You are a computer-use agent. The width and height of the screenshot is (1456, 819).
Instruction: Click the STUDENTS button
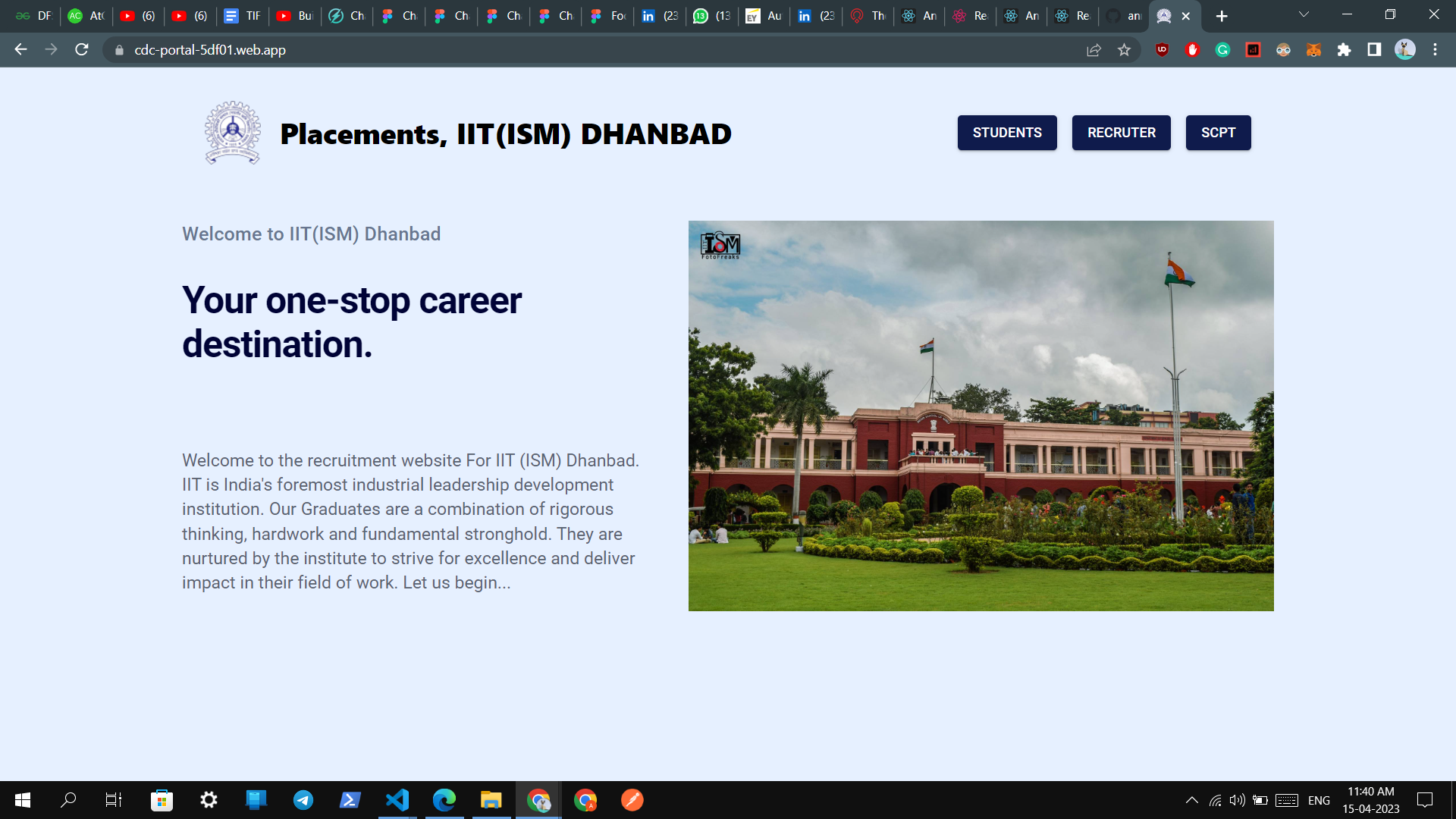(x=1006, y=133)
